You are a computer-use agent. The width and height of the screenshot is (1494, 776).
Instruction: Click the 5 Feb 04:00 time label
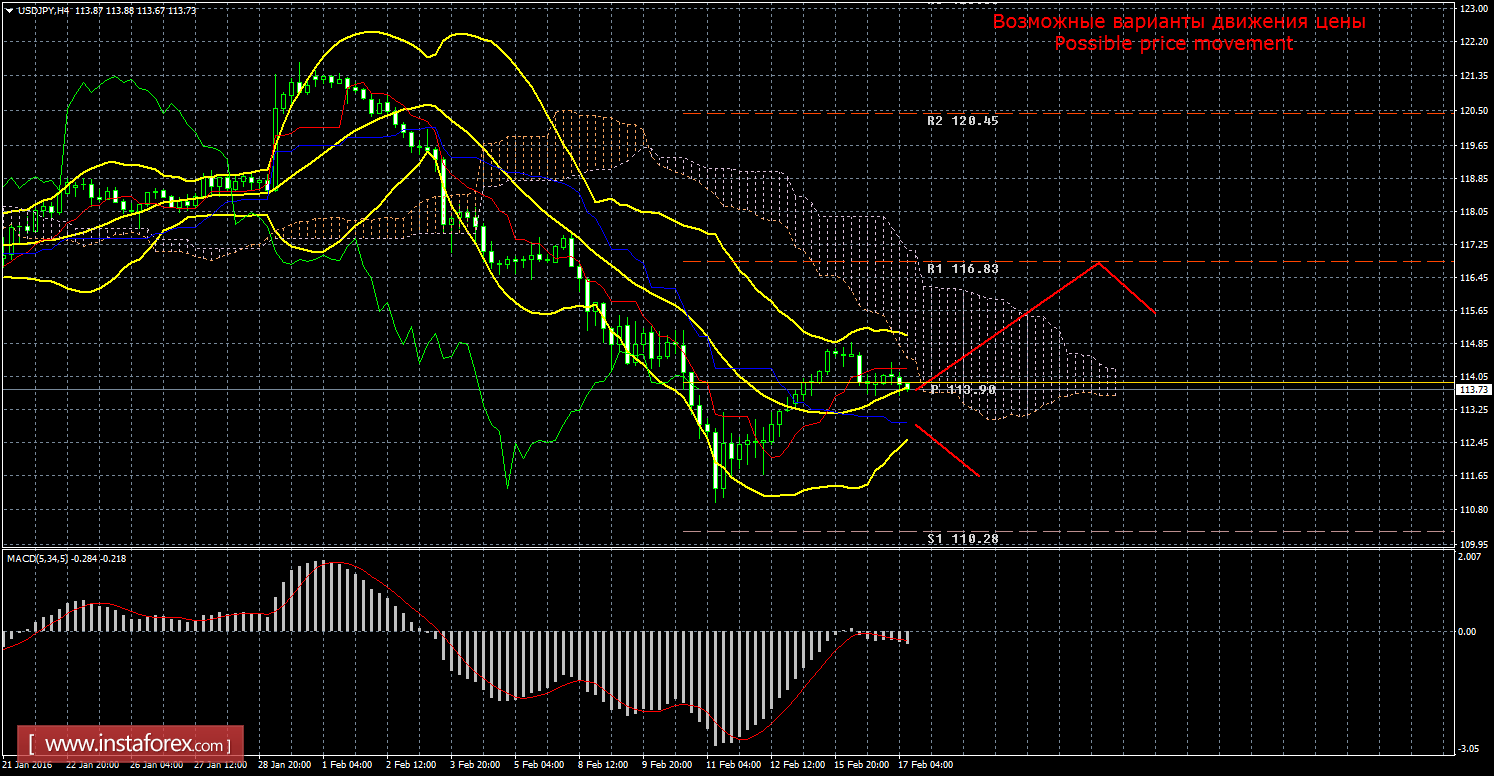pyautogui.click(x=539, y=765)
